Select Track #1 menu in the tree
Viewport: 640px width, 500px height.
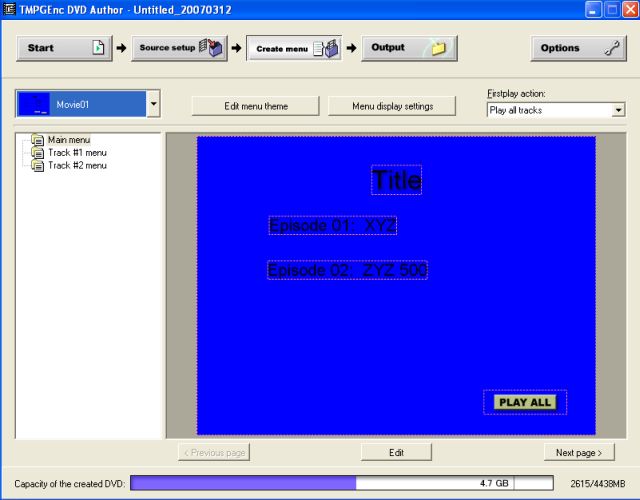(77, 153)
